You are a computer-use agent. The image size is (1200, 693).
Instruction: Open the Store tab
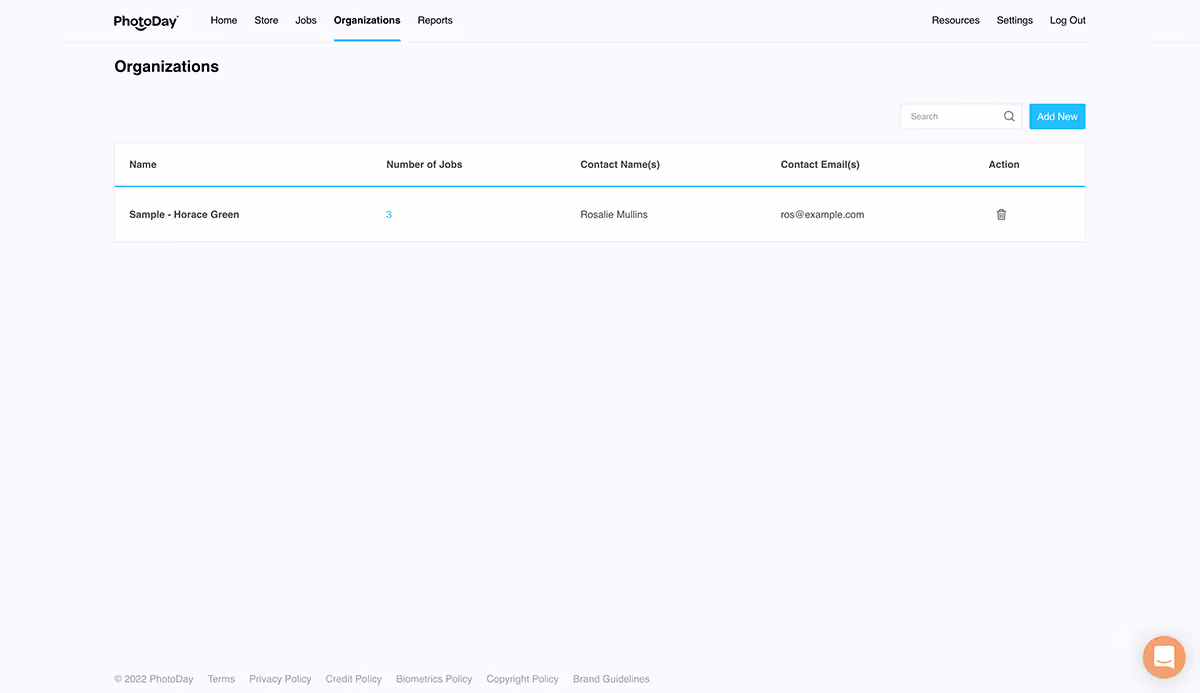click(266, 20)
